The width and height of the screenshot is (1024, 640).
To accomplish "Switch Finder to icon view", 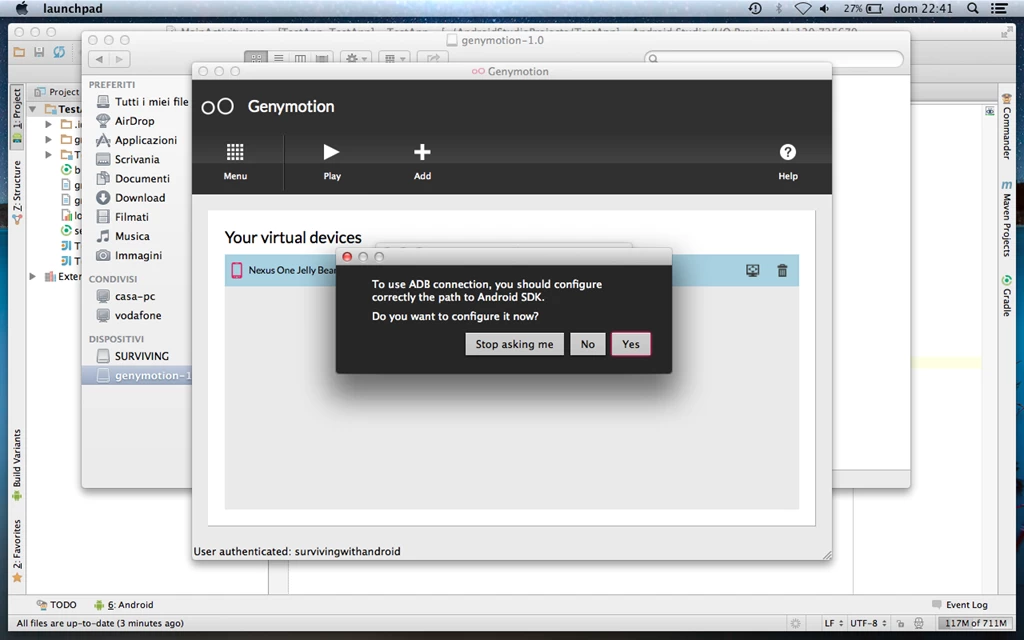I will 256,59.
